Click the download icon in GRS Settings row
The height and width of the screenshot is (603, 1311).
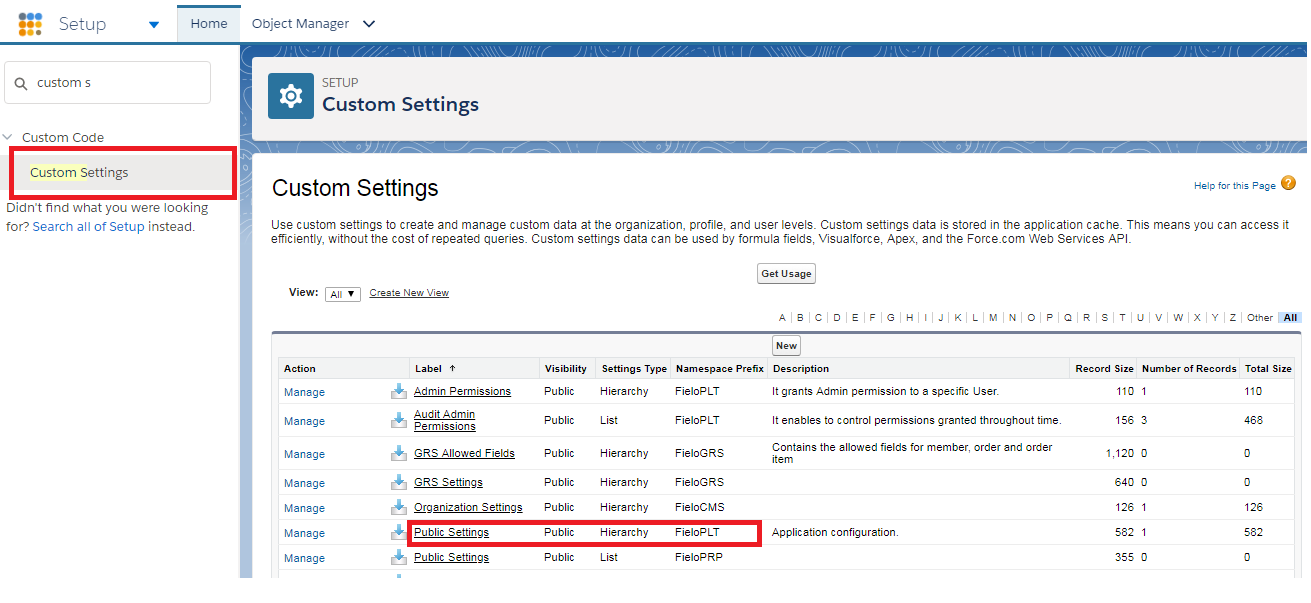399,482
